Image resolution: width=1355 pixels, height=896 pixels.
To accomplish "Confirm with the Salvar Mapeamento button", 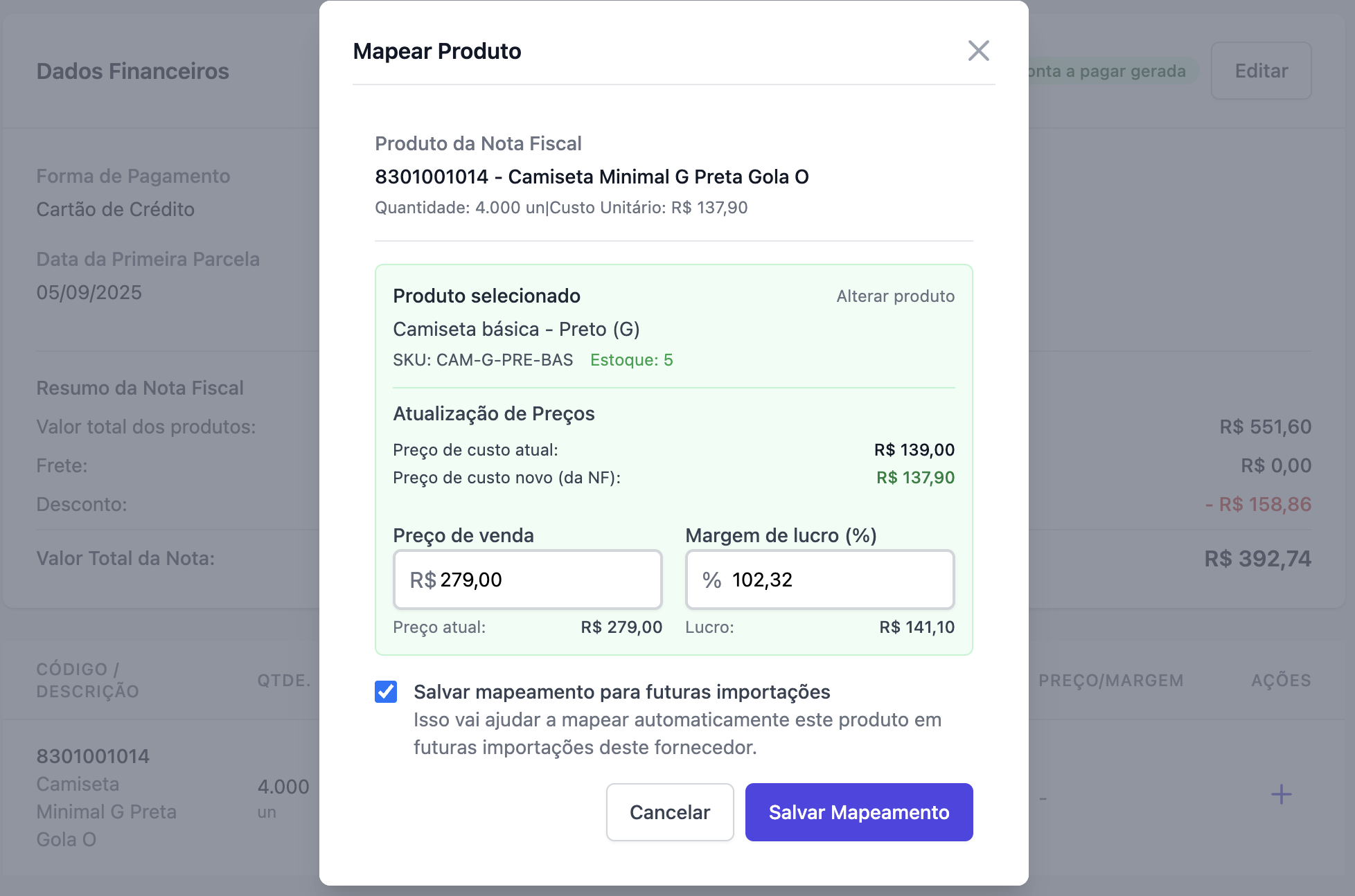I will click(858, 812).
